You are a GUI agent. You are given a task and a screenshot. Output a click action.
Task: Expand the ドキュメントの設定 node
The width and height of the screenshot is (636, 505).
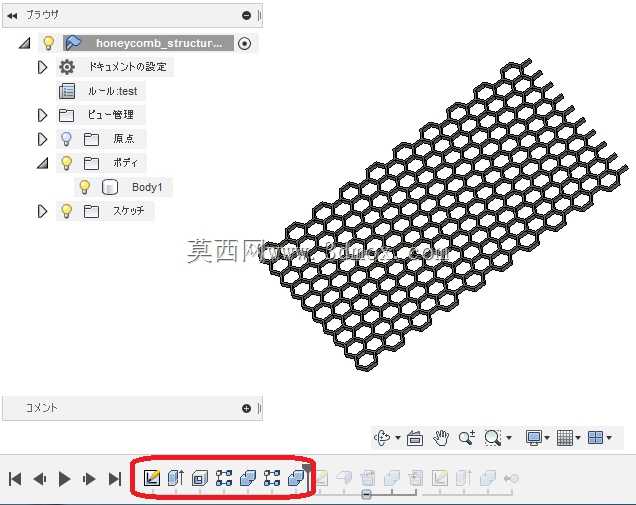[x=42, y=67]
